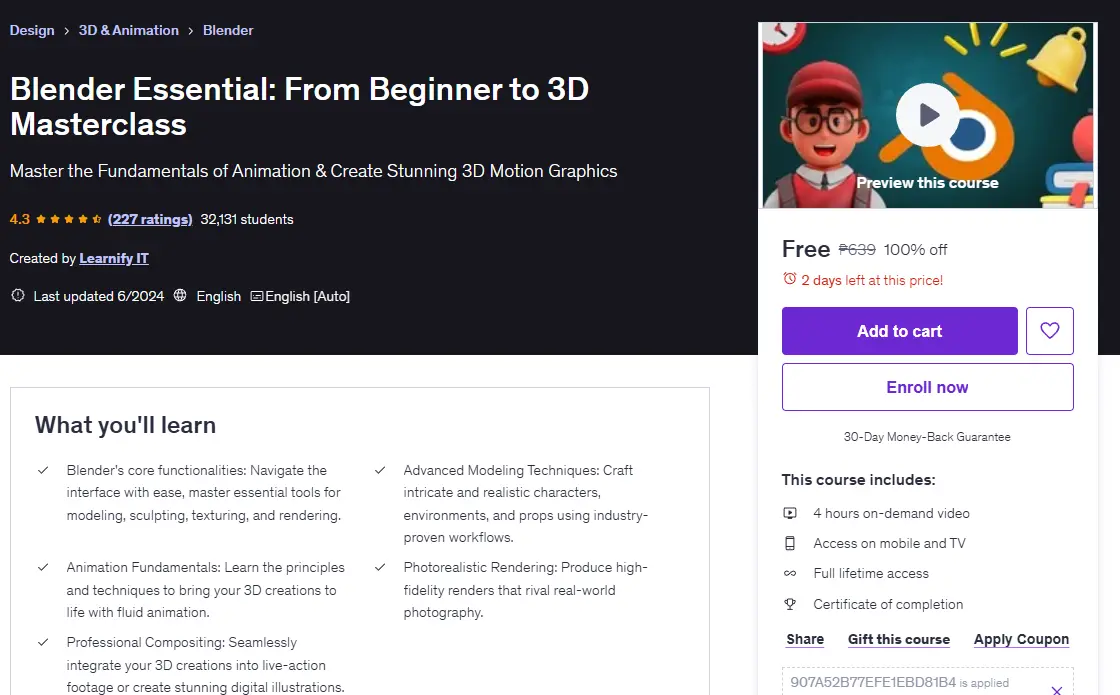Click '4 hours on-demand video' text

point(891,513)
